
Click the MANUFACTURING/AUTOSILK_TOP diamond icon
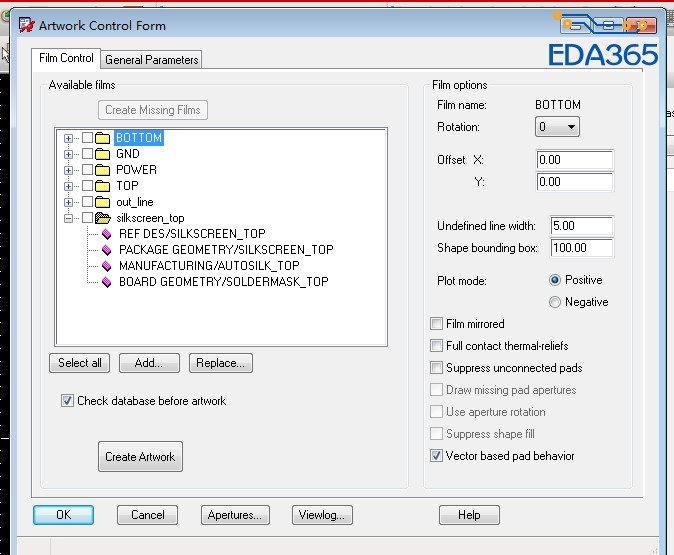tap(107, 266)
